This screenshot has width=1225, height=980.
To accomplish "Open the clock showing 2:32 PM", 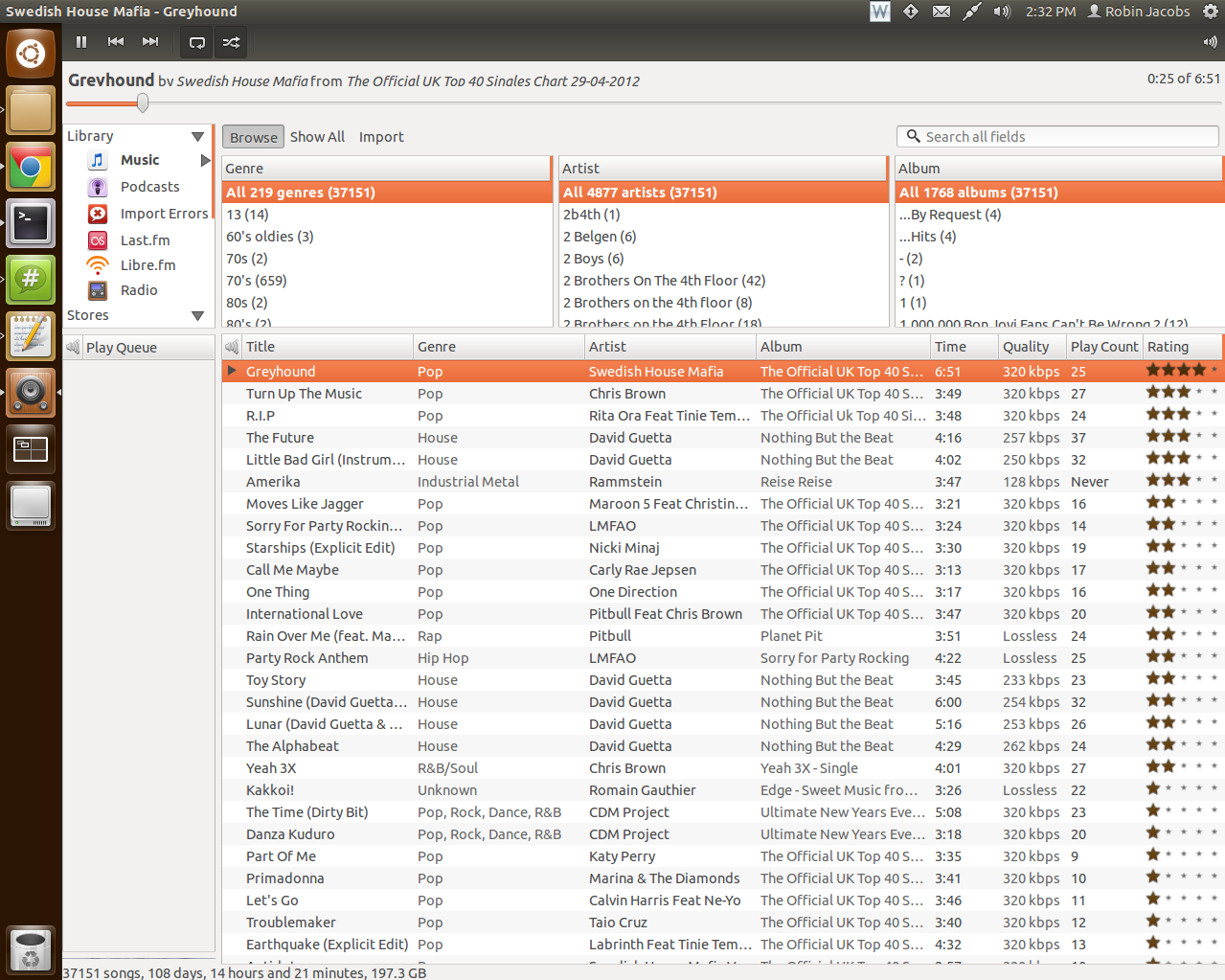I will pos(1051,11).
